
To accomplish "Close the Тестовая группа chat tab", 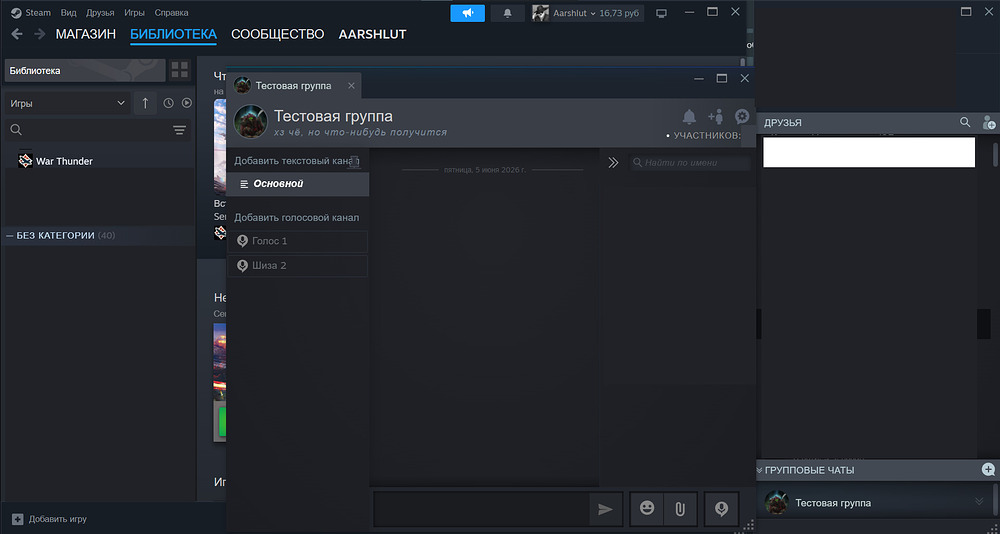I will [x=351, y=85].
